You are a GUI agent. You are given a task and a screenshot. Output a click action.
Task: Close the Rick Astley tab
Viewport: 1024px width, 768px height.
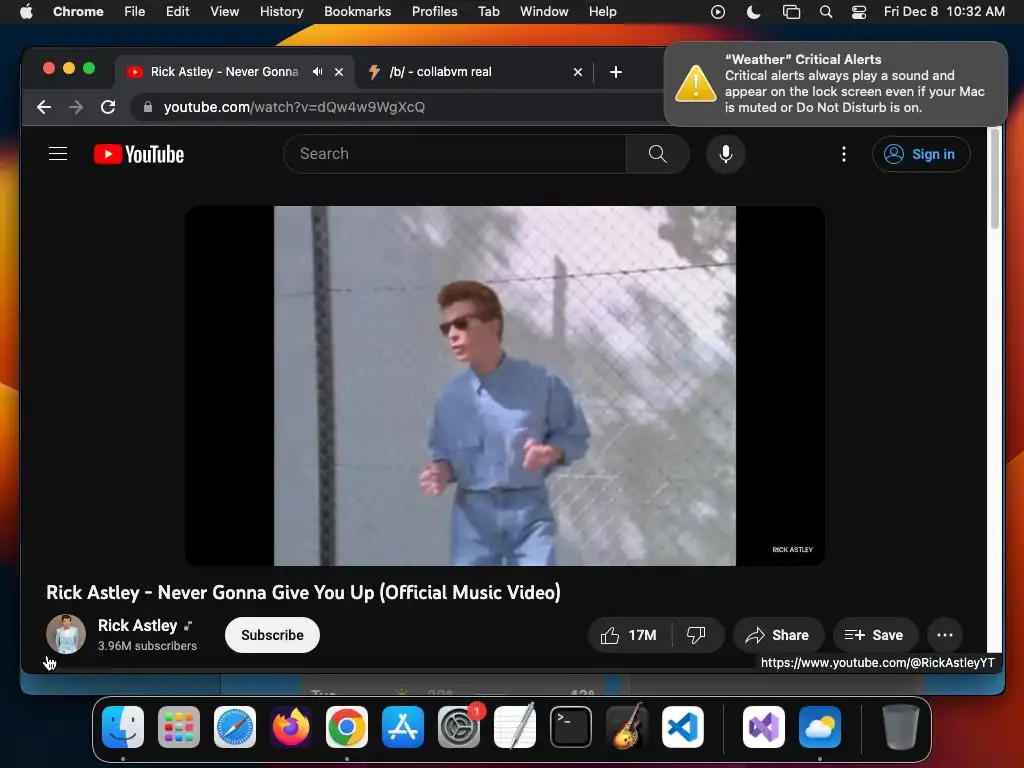tap(339, 72)
